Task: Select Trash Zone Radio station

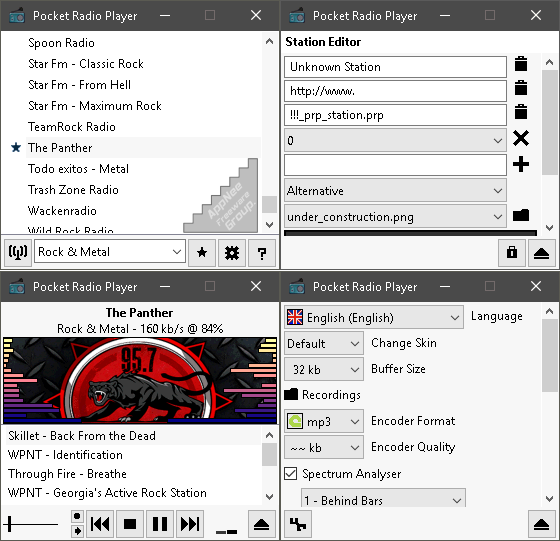Action: click(73, 190)
